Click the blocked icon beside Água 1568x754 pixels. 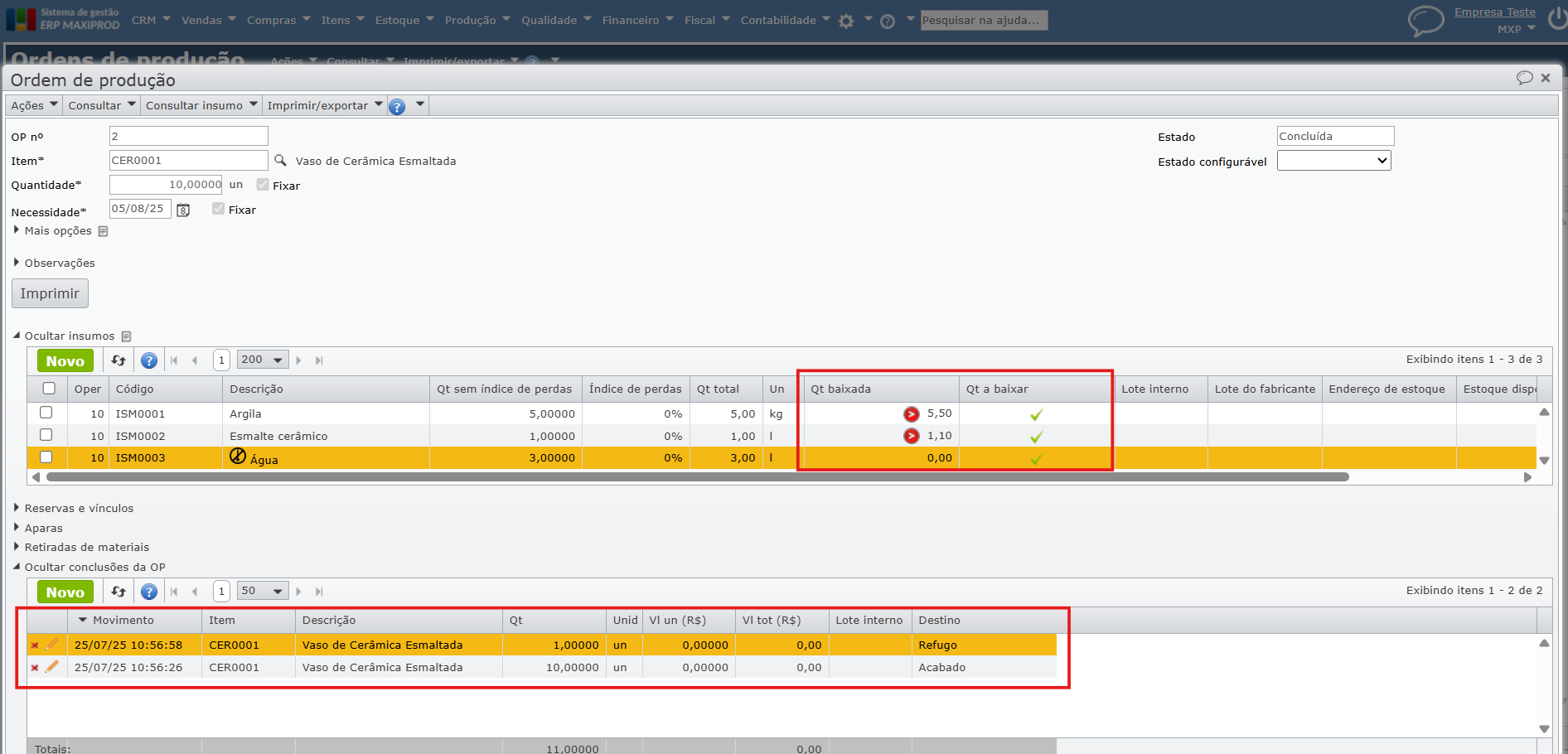(238, 456)
